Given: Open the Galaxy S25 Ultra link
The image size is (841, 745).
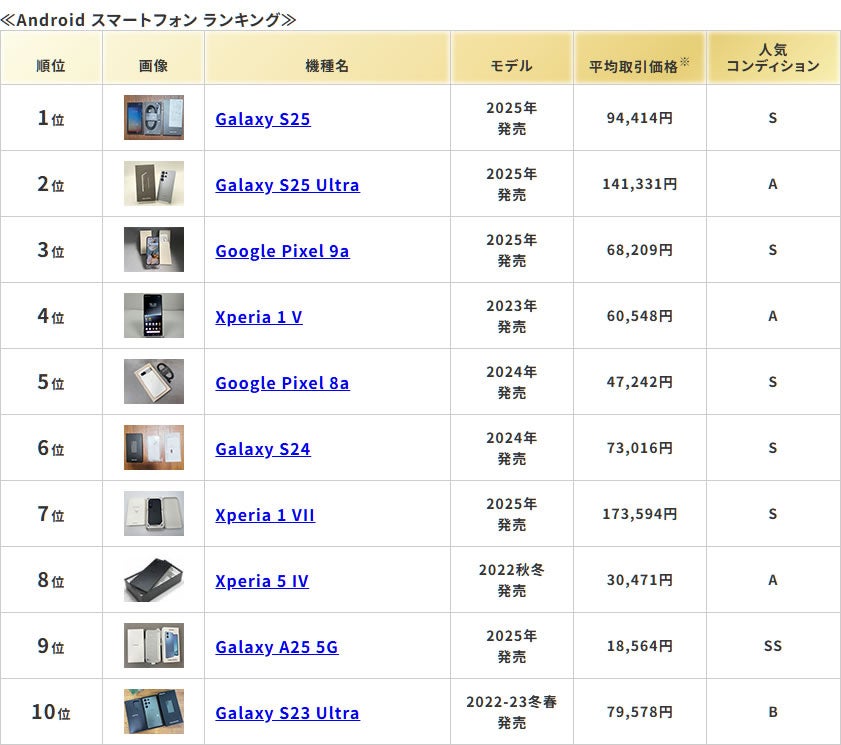Looking at the screenshot, I should click(x=287, y=185).
